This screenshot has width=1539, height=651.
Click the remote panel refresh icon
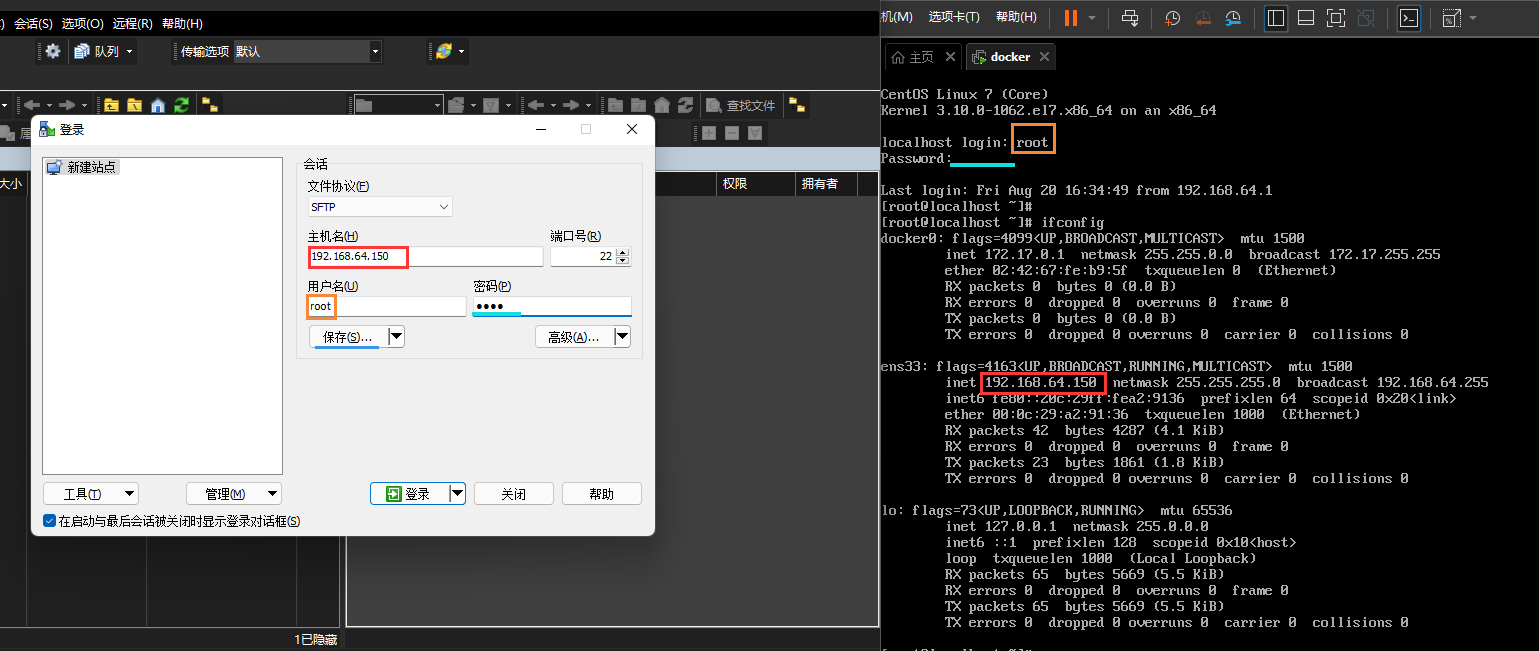686,105
